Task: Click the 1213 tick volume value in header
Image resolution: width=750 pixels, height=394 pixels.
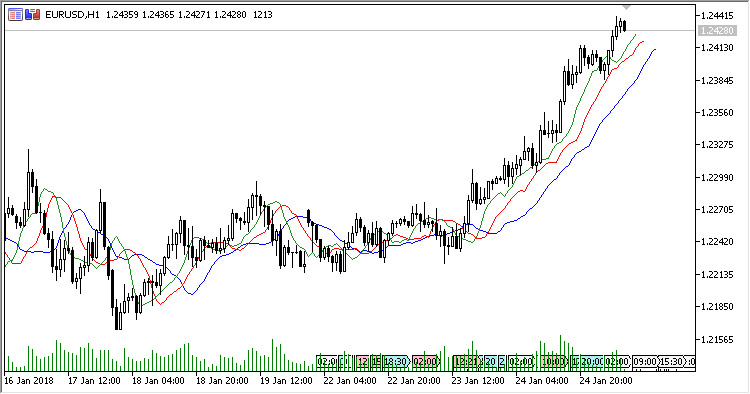Action: pos(263,15)
